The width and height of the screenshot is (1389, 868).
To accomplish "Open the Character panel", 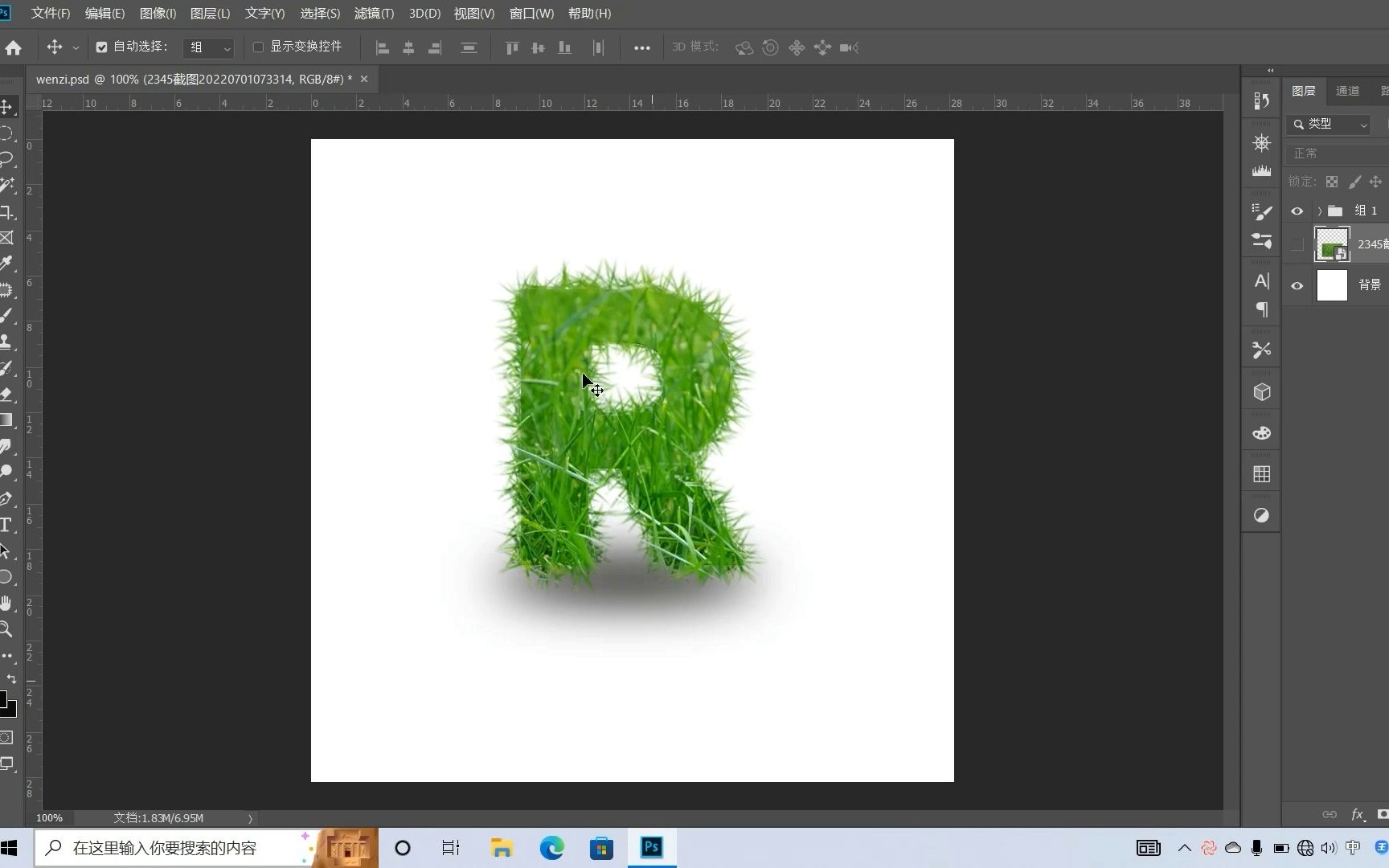I will click(x=1261, y=281).
